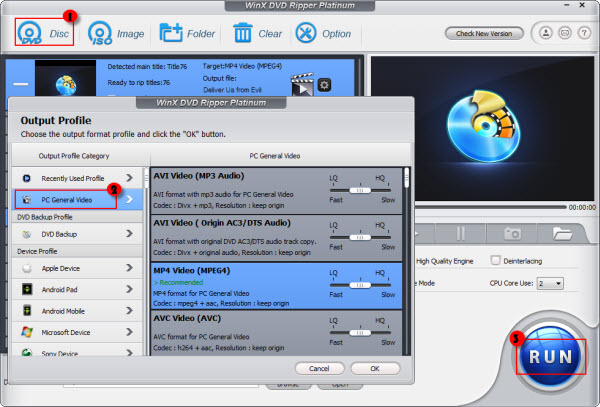Image resolution: width=600 pixels, height=407 pixels.
Task: Click the user account icon
Action: pos(546,33)
